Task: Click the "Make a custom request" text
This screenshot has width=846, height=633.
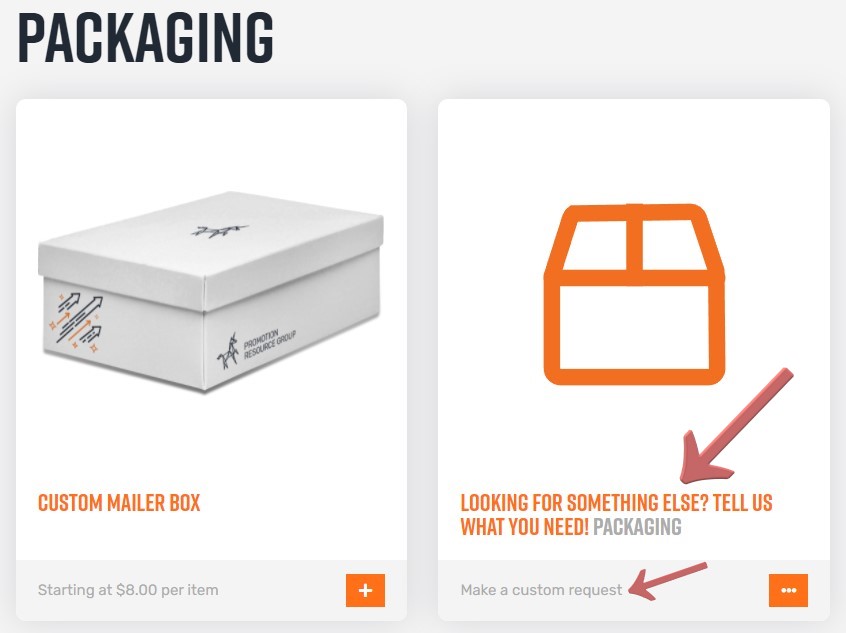Action: click(541, 590)
